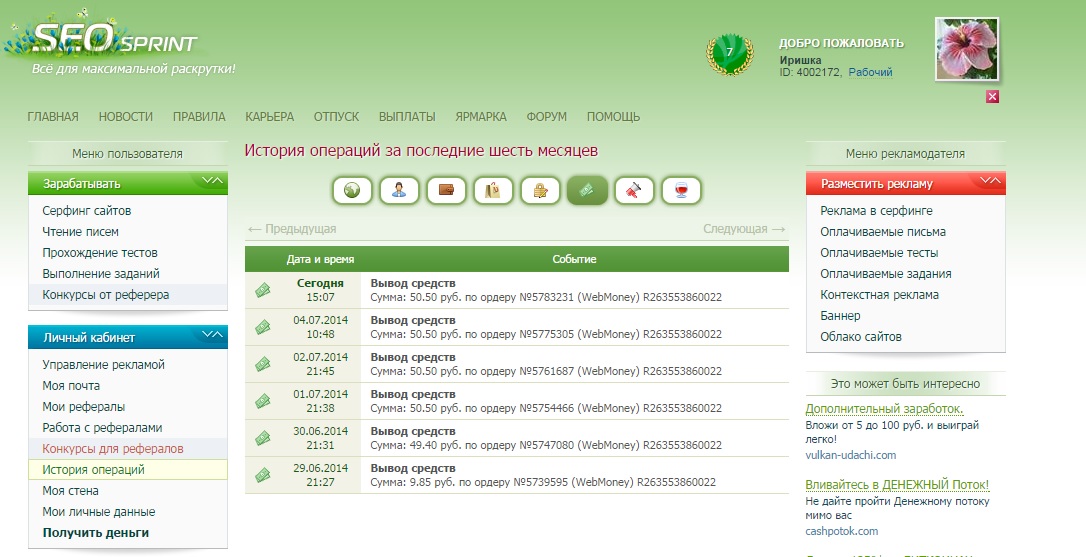1086x557 pixels.
Task: Collapse the Личный кабинет panel arrows
Action: [x=212, y=335]
